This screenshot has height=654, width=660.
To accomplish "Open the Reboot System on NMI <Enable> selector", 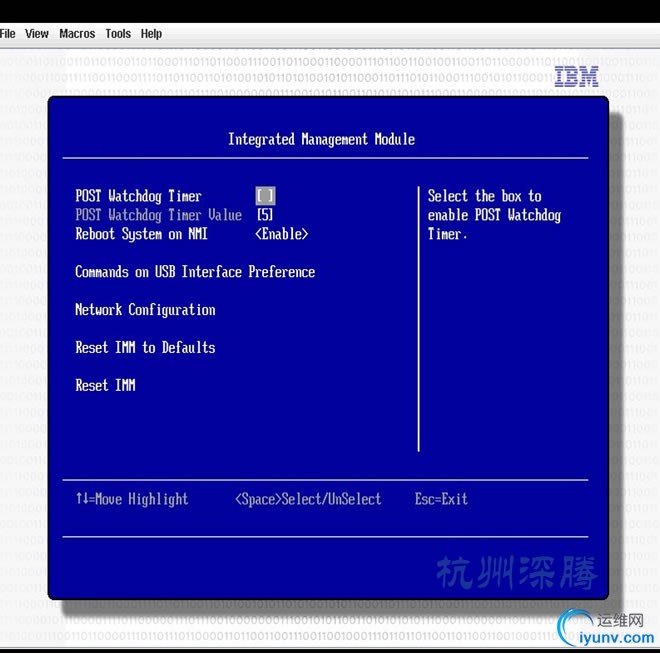I will (x=282, y=234).
